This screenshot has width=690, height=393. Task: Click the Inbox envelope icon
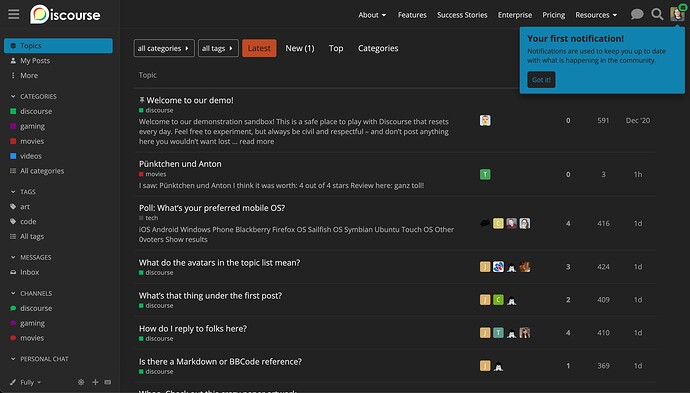(x=13, y=272)
